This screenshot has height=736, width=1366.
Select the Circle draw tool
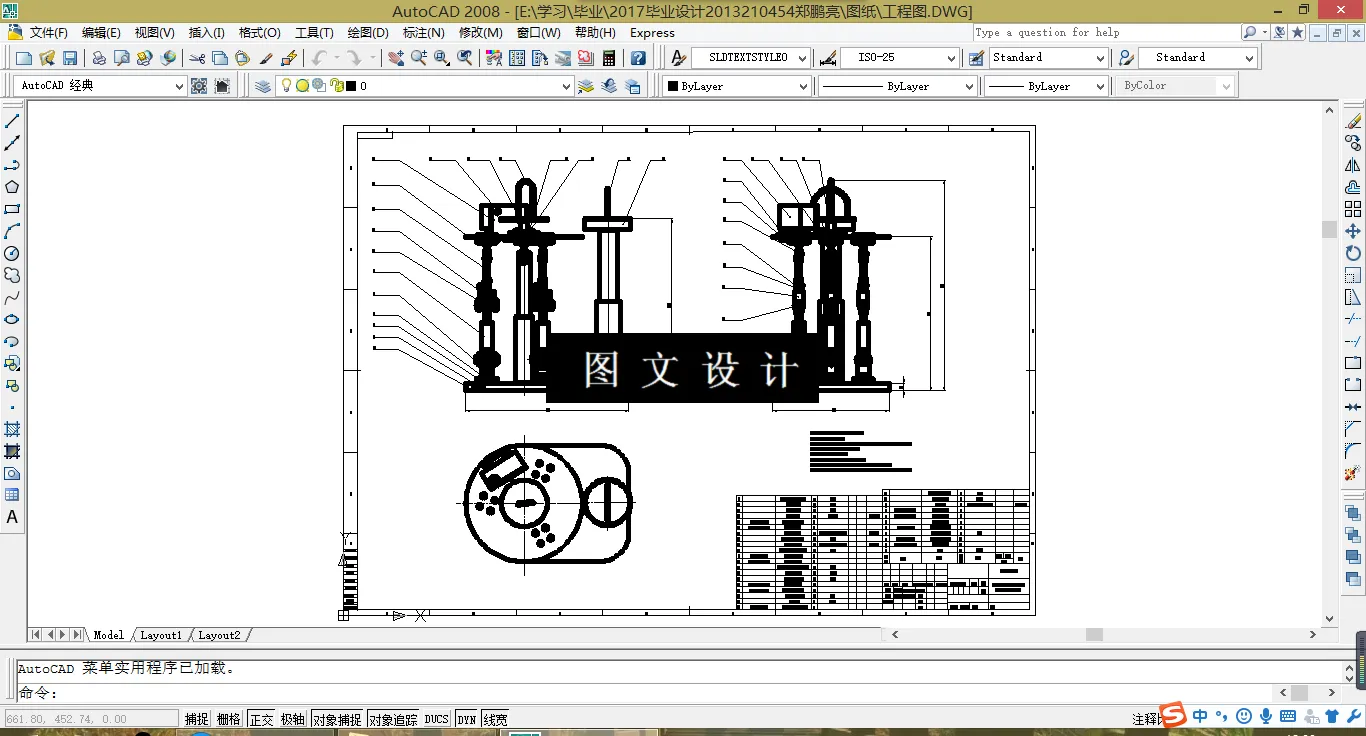tap(12, 253)
